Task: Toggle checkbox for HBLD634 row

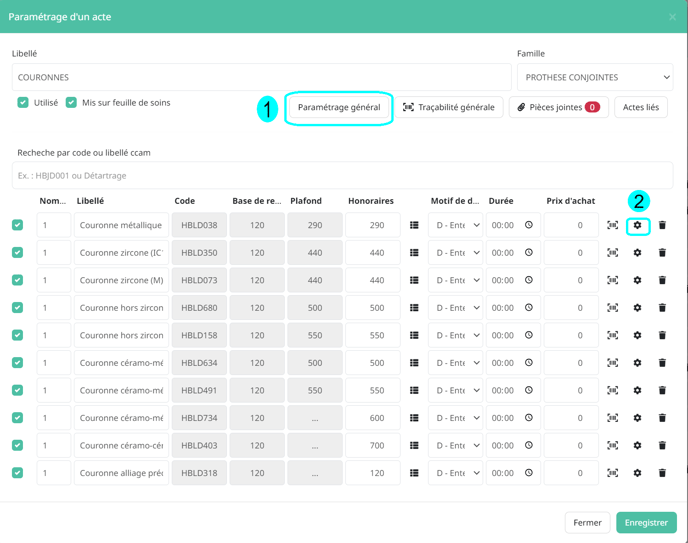Action: (18, 363)
